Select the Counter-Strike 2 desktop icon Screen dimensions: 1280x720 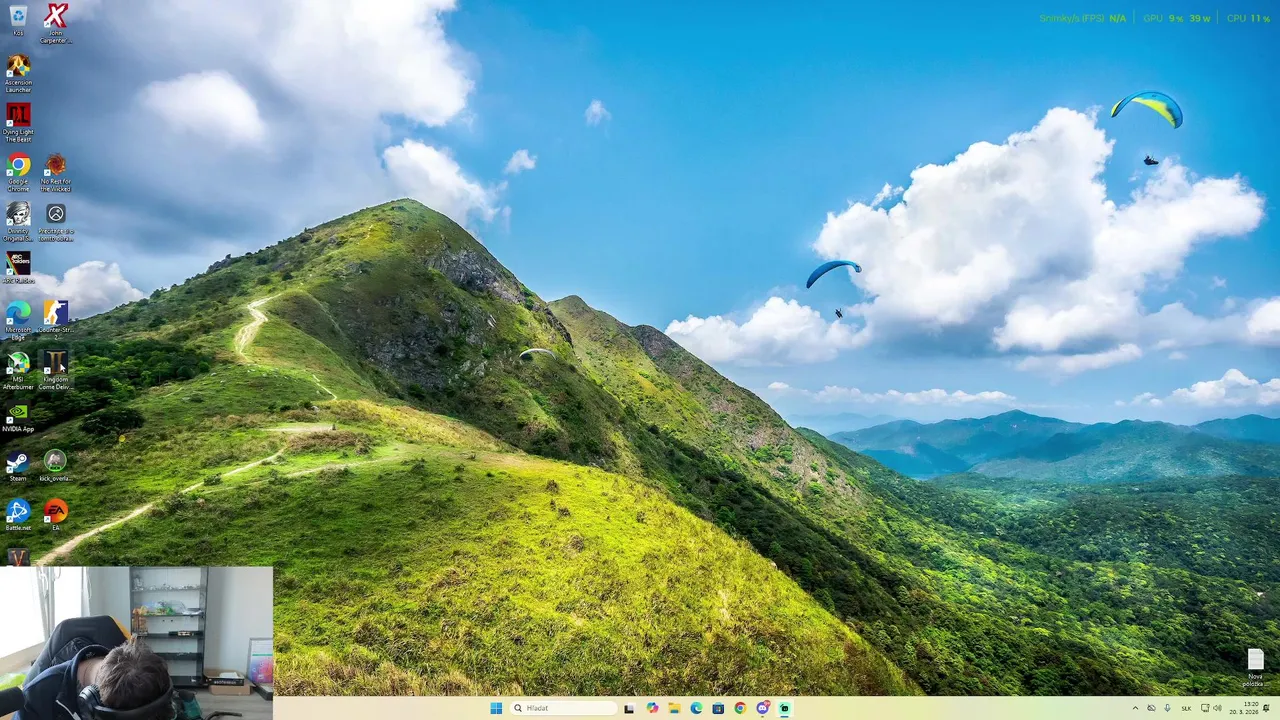(56, 318)
